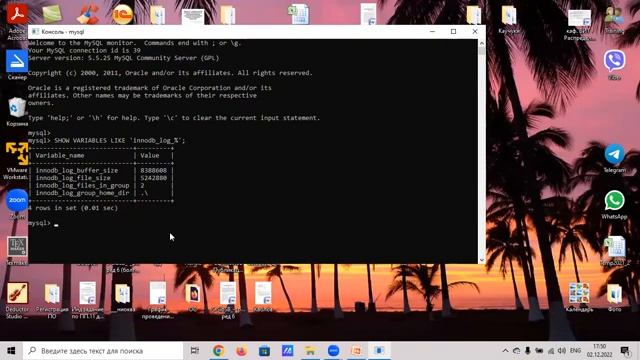Click the value 5242880
This screenshot has width=640, height=360.
153,178
